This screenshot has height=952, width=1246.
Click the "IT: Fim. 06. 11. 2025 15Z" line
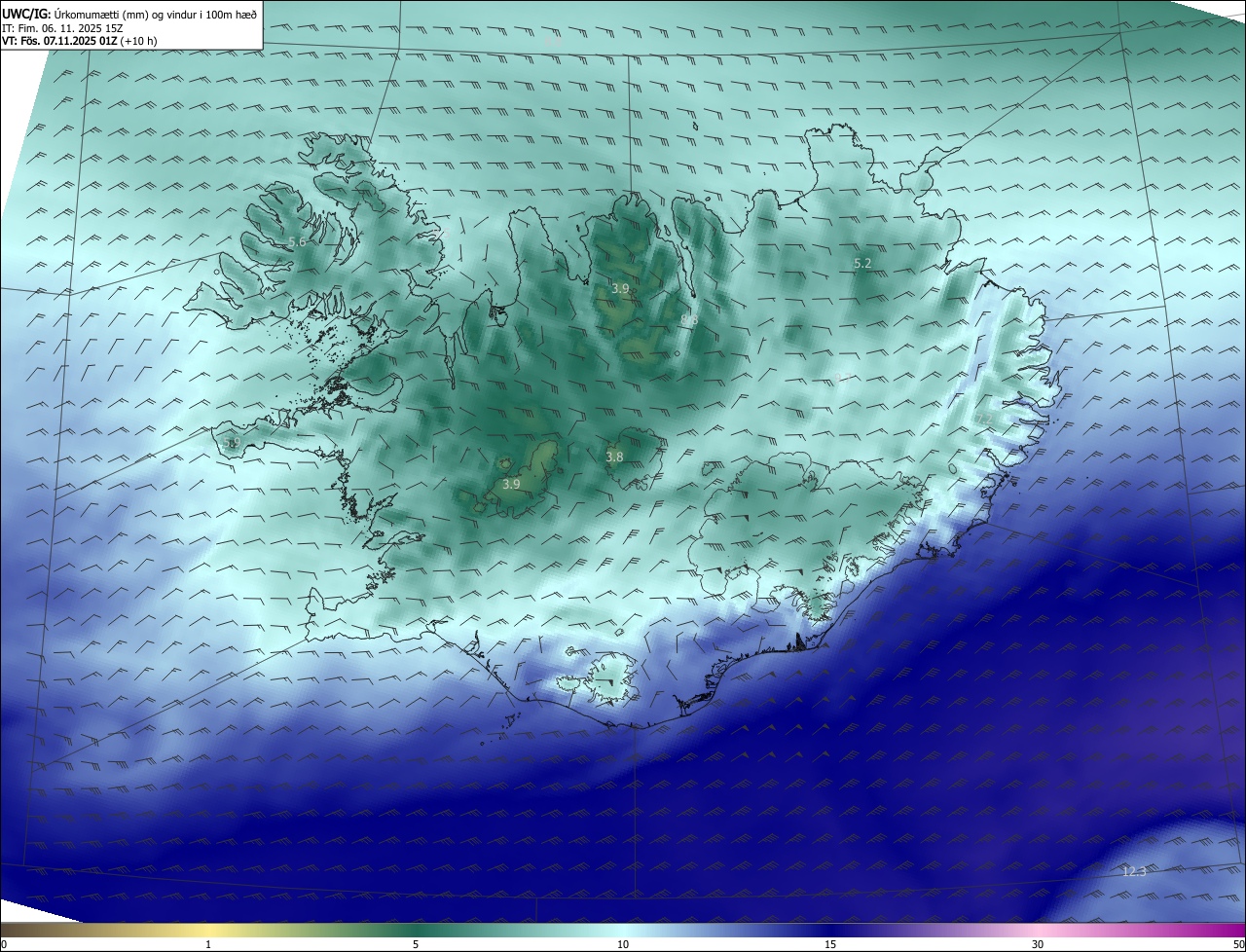point(62,28)
